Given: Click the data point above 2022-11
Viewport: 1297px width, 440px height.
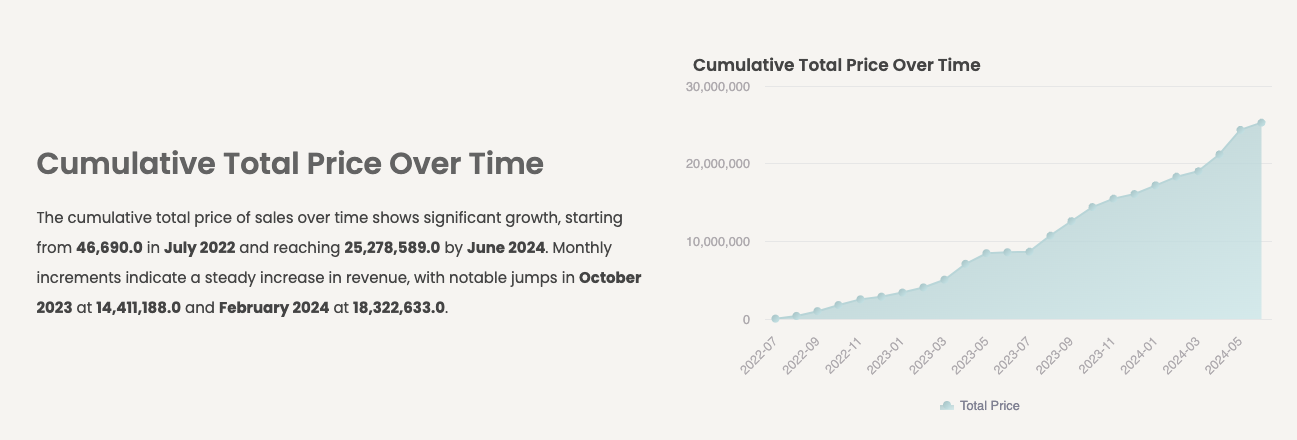Looking at the screenshot, I should pos(860,299).
